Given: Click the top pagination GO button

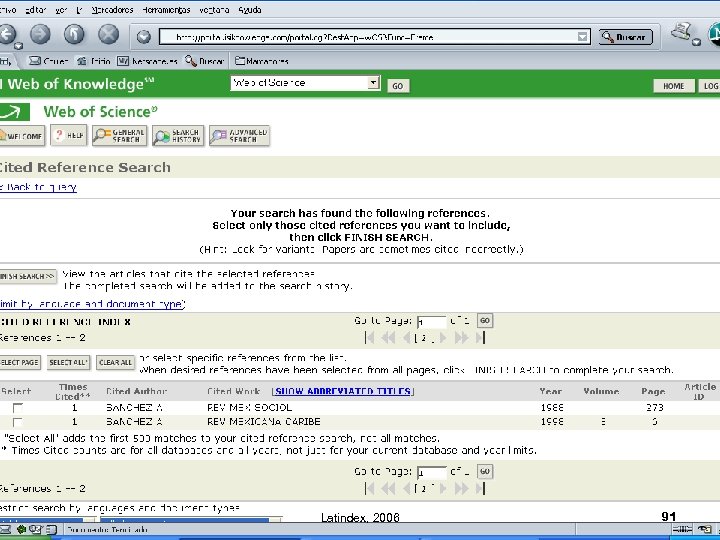Looking at the screenshot, I should 485,321.
